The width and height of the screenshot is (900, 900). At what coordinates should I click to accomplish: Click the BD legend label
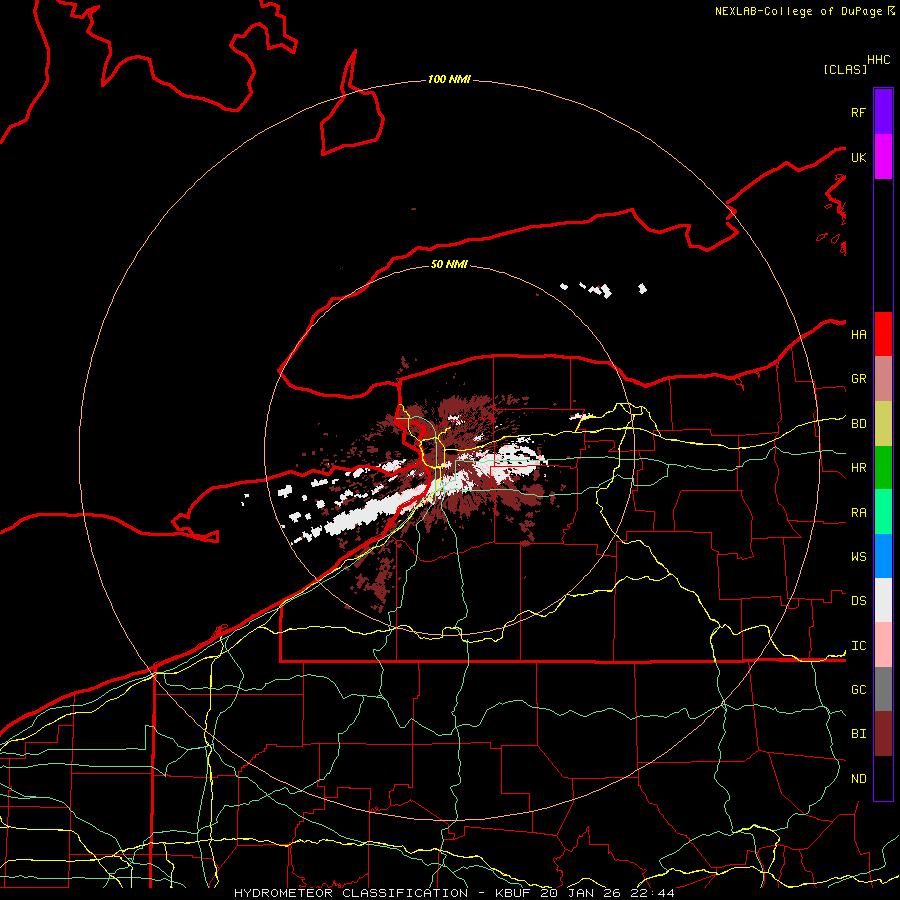(859, 424)
